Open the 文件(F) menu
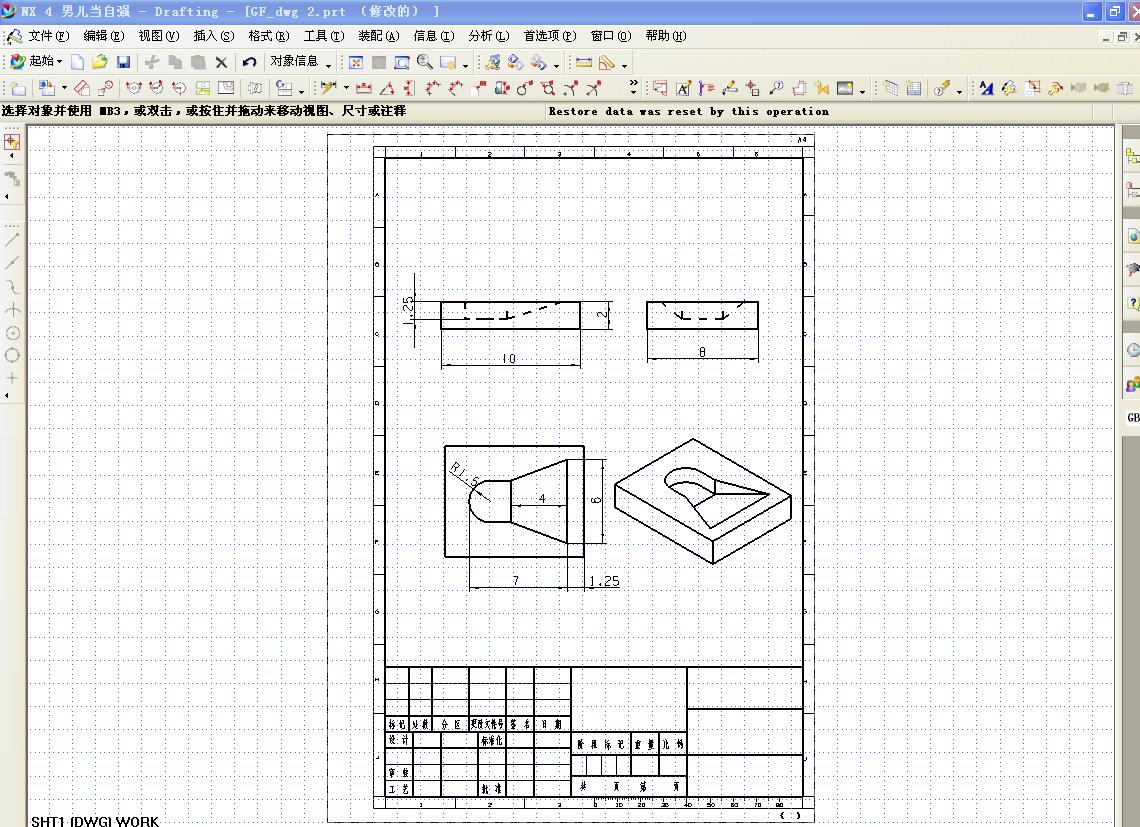 [48, 36]
